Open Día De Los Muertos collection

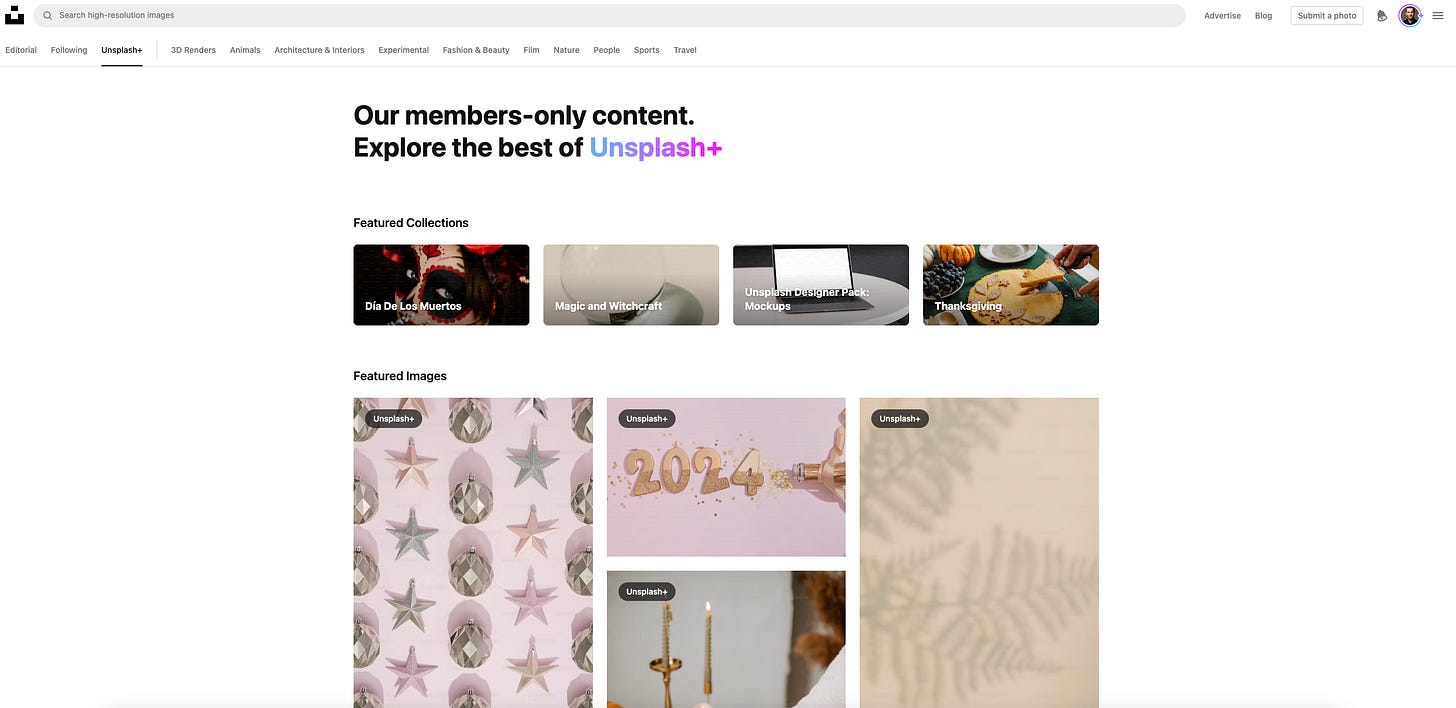tap(441, 285)
